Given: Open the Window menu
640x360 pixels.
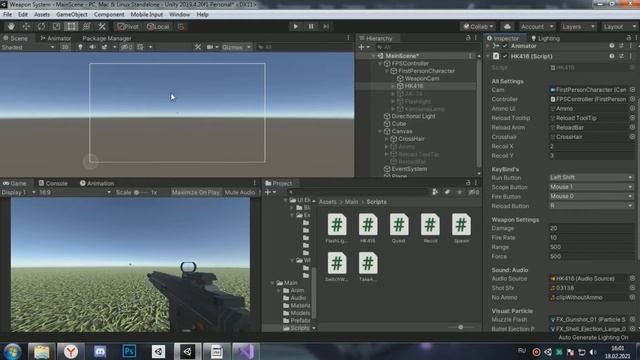Looking at the screenshot, I should click(180, 14).
